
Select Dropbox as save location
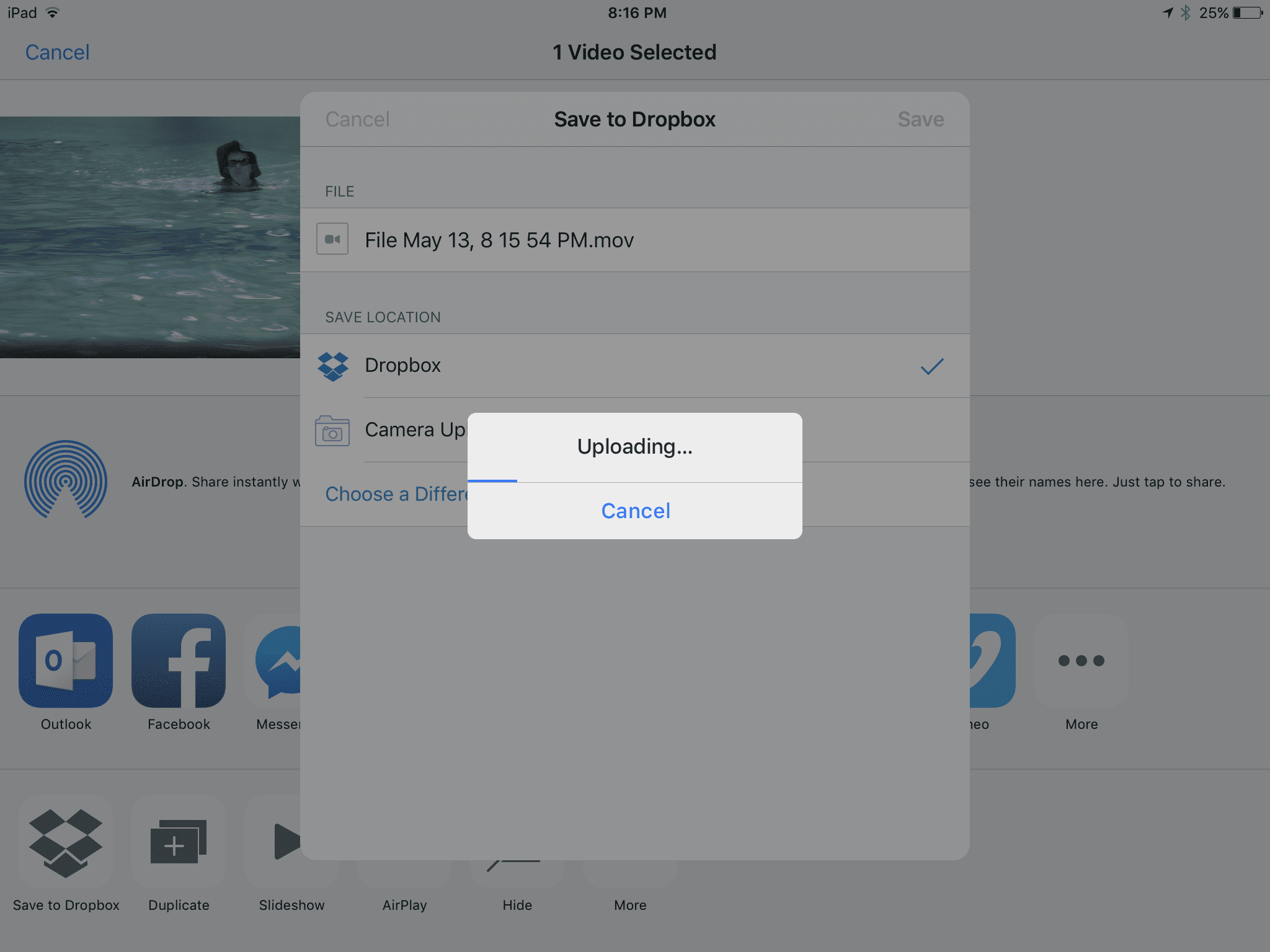coord(635,366)
